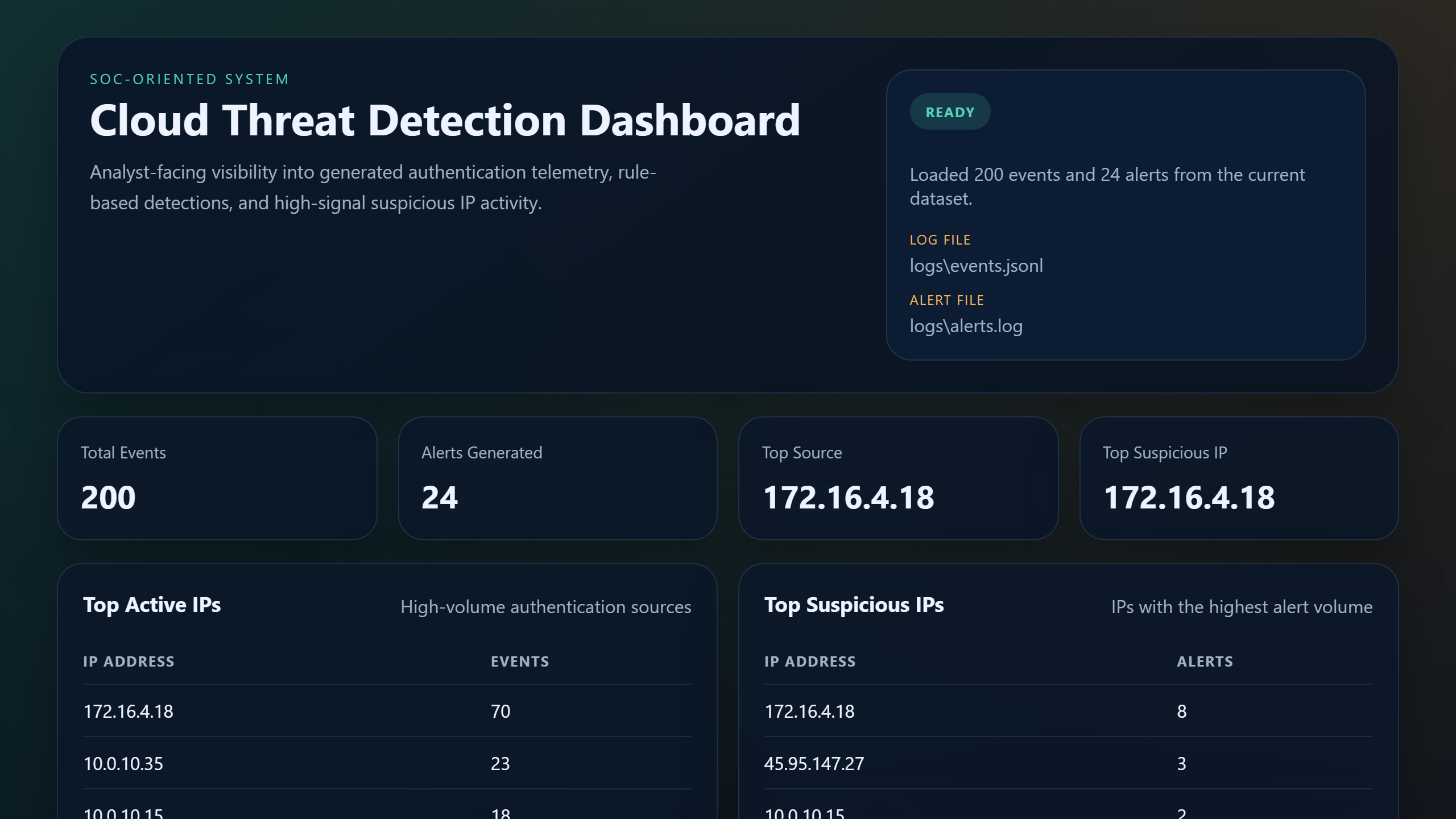
Task: Select the logs\alerts.log alert file path
Action: [x=966, y=325]
